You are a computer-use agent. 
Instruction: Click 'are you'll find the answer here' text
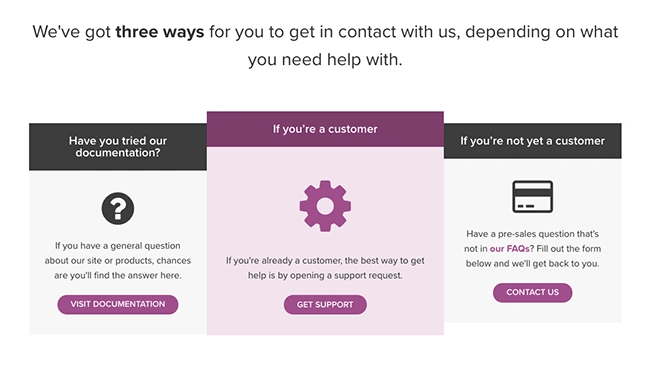click(x=118, y=276)
